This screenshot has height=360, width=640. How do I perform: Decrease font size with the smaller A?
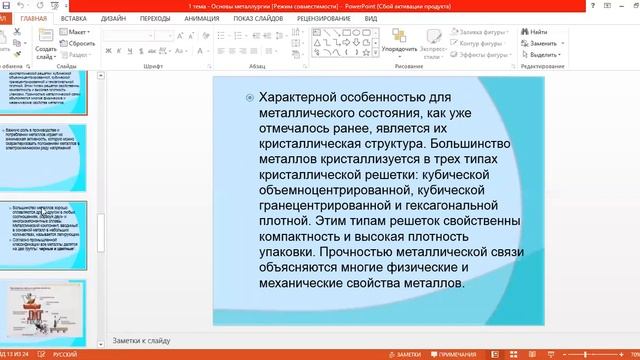point(191,36)
